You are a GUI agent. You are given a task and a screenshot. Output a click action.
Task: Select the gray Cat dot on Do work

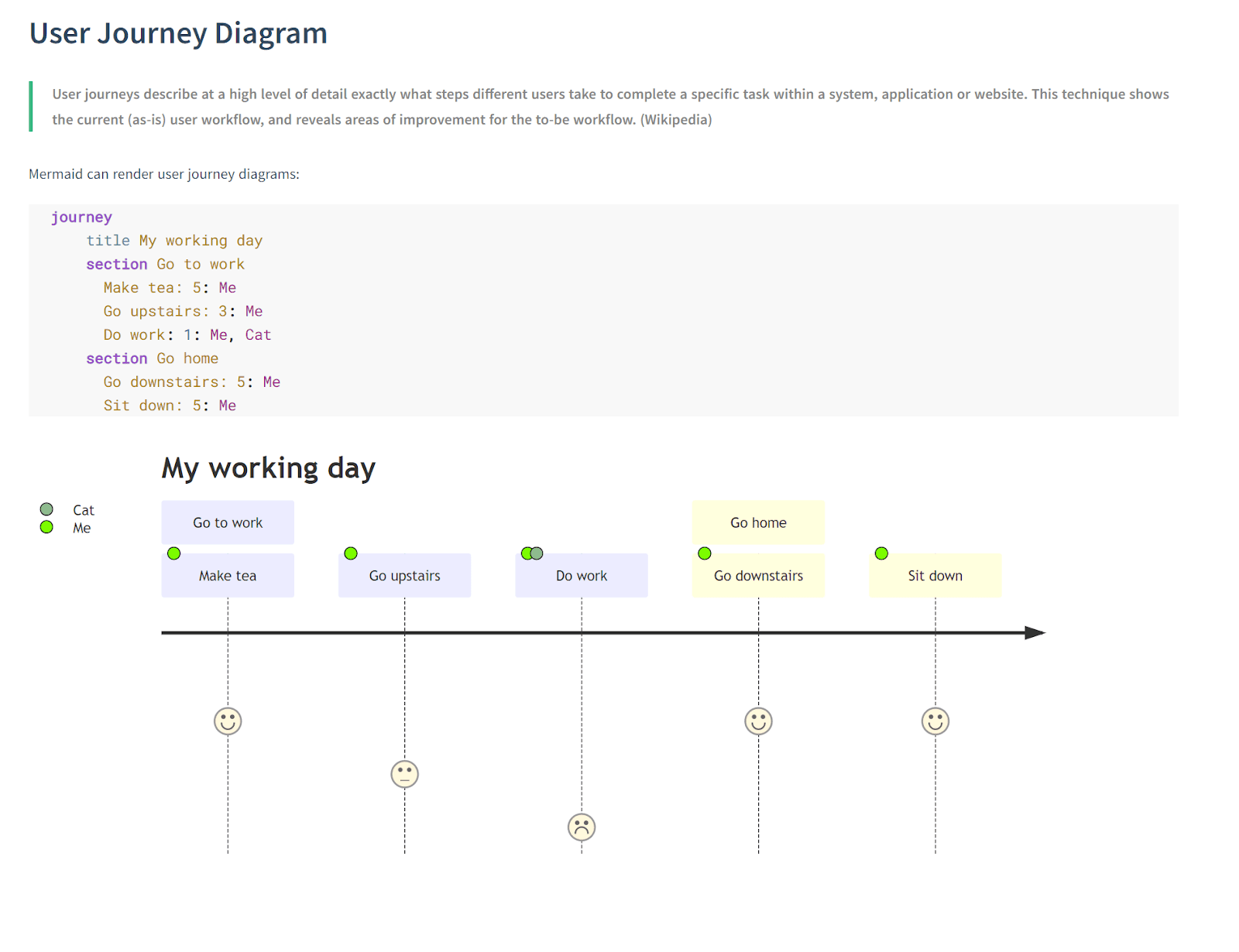[x=536, y=553]
